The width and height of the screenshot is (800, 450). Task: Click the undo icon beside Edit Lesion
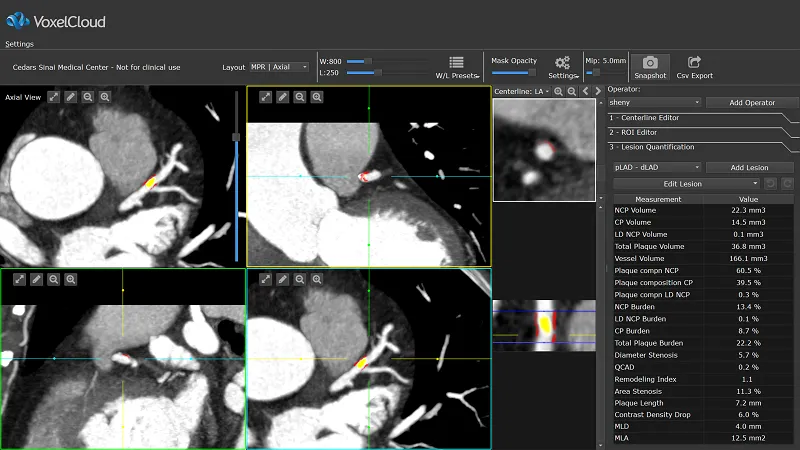point(770,184)
